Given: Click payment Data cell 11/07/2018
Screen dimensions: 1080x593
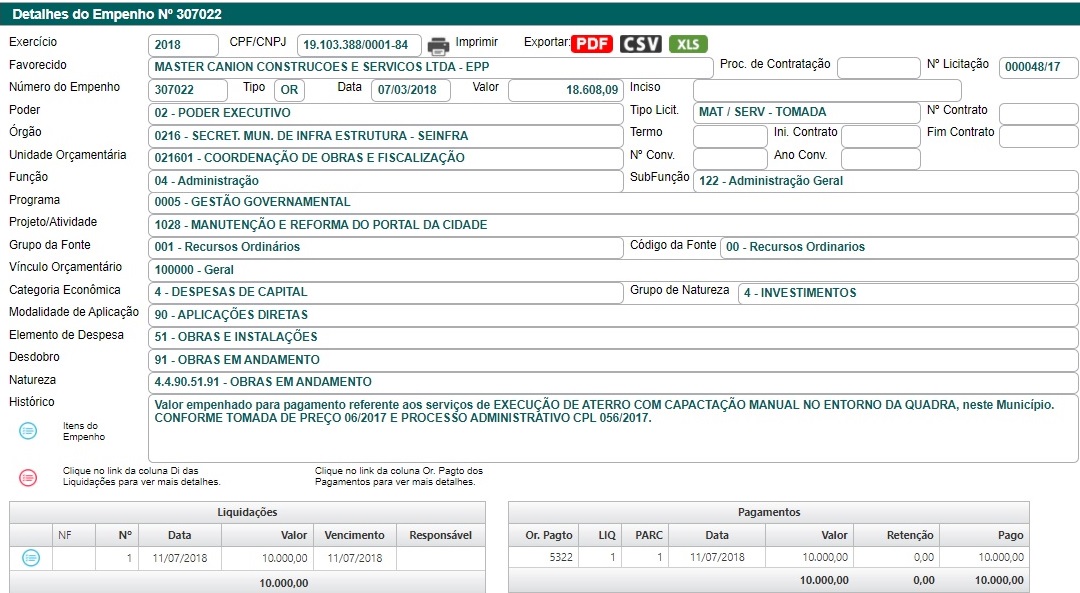Looking at the screenshot, I should [717, 557].
